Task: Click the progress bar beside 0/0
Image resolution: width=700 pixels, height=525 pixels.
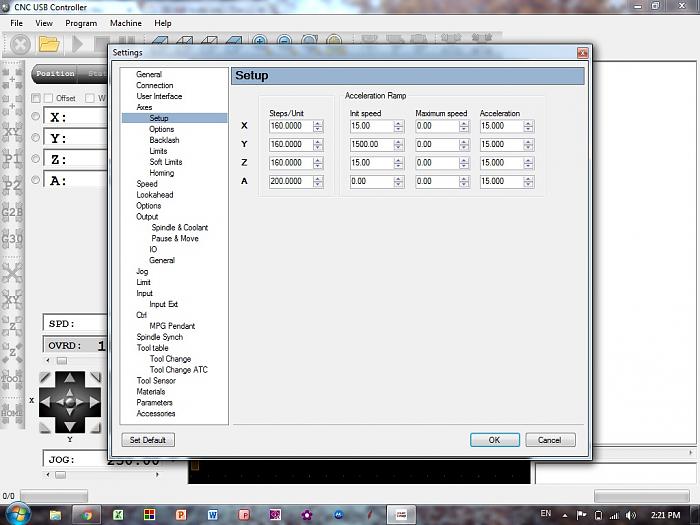Action: tap(54, 496)
